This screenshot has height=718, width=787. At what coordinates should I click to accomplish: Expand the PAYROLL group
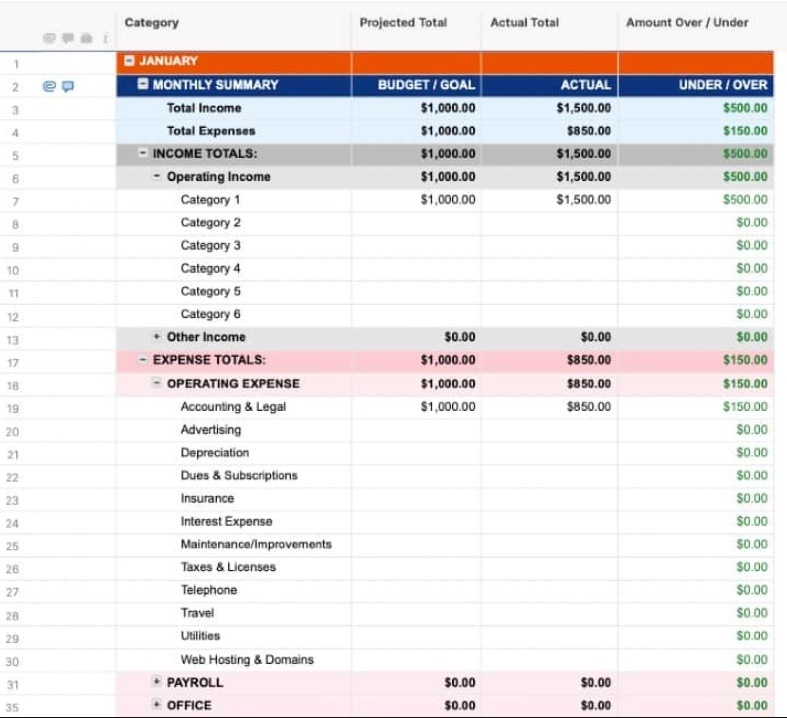157,682
